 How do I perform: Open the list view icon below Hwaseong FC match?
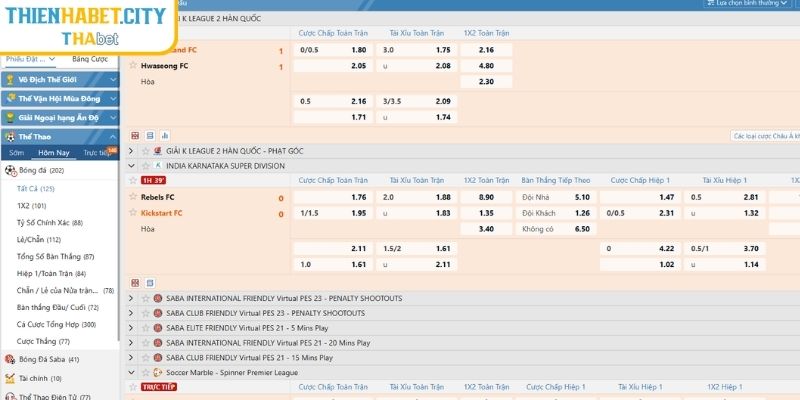tap(150, 136)
